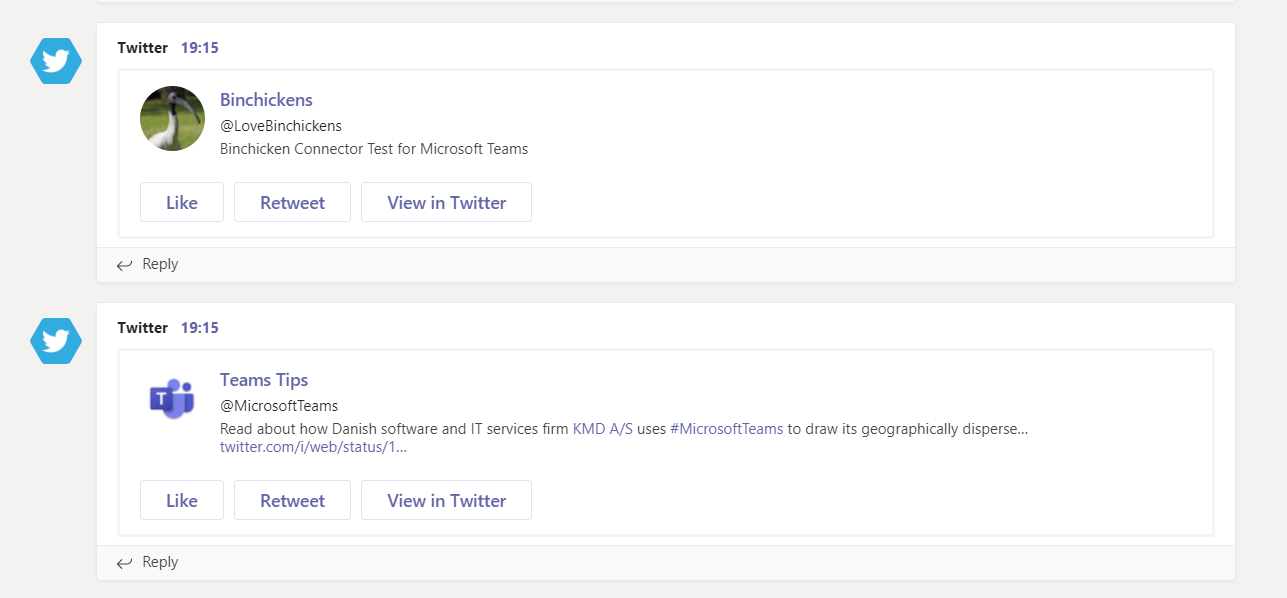Click the Twitter hexagon icon beside the Binchickens post
Screen dimensions: 1287x598
(x=55, y=62)
